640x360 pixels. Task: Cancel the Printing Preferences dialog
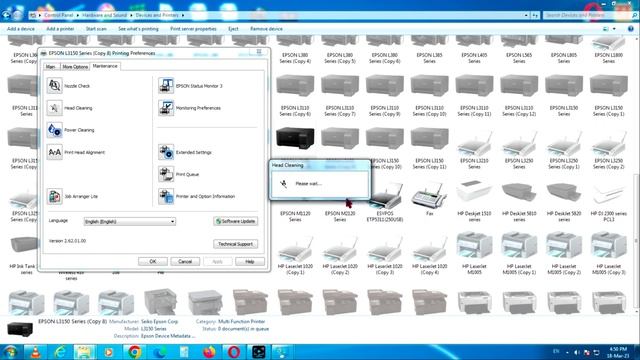click(185, 261)
